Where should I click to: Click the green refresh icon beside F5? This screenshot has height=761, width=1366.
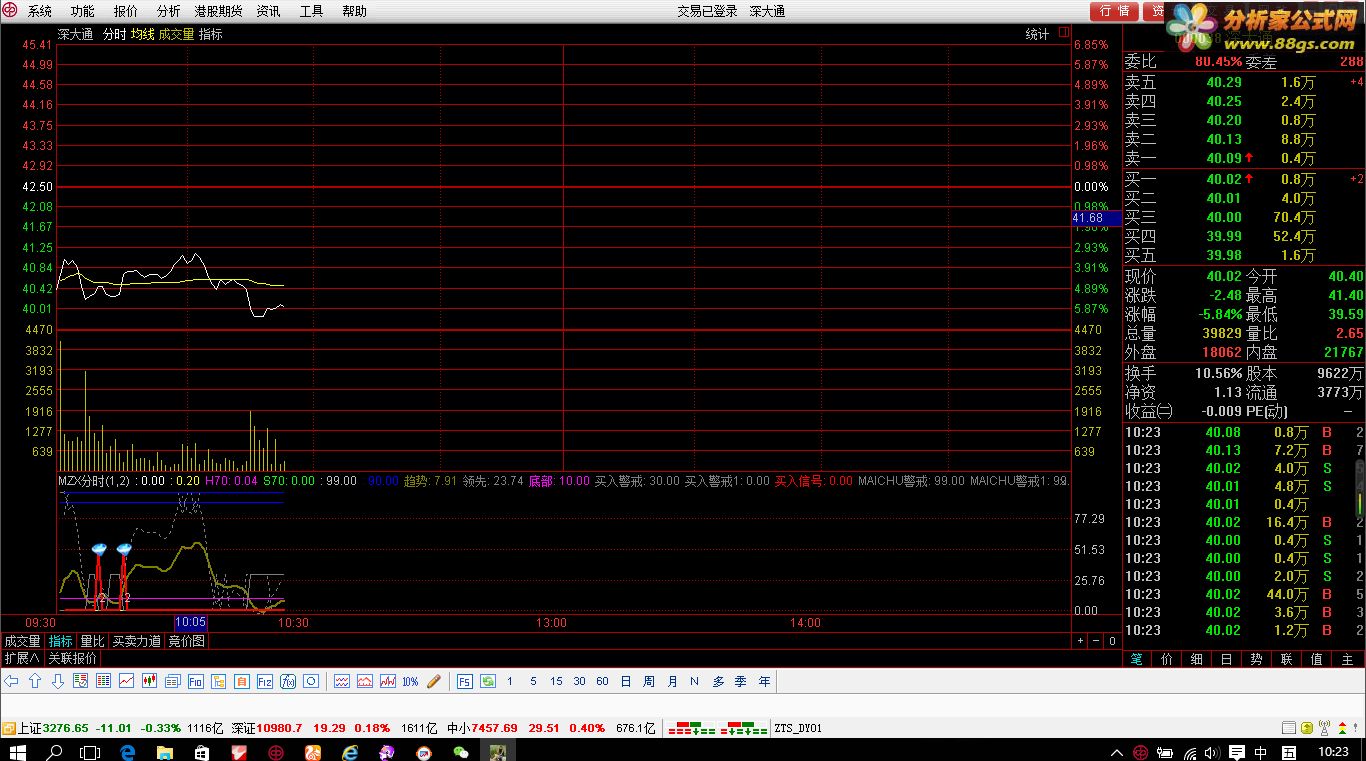tap(488, 681)
